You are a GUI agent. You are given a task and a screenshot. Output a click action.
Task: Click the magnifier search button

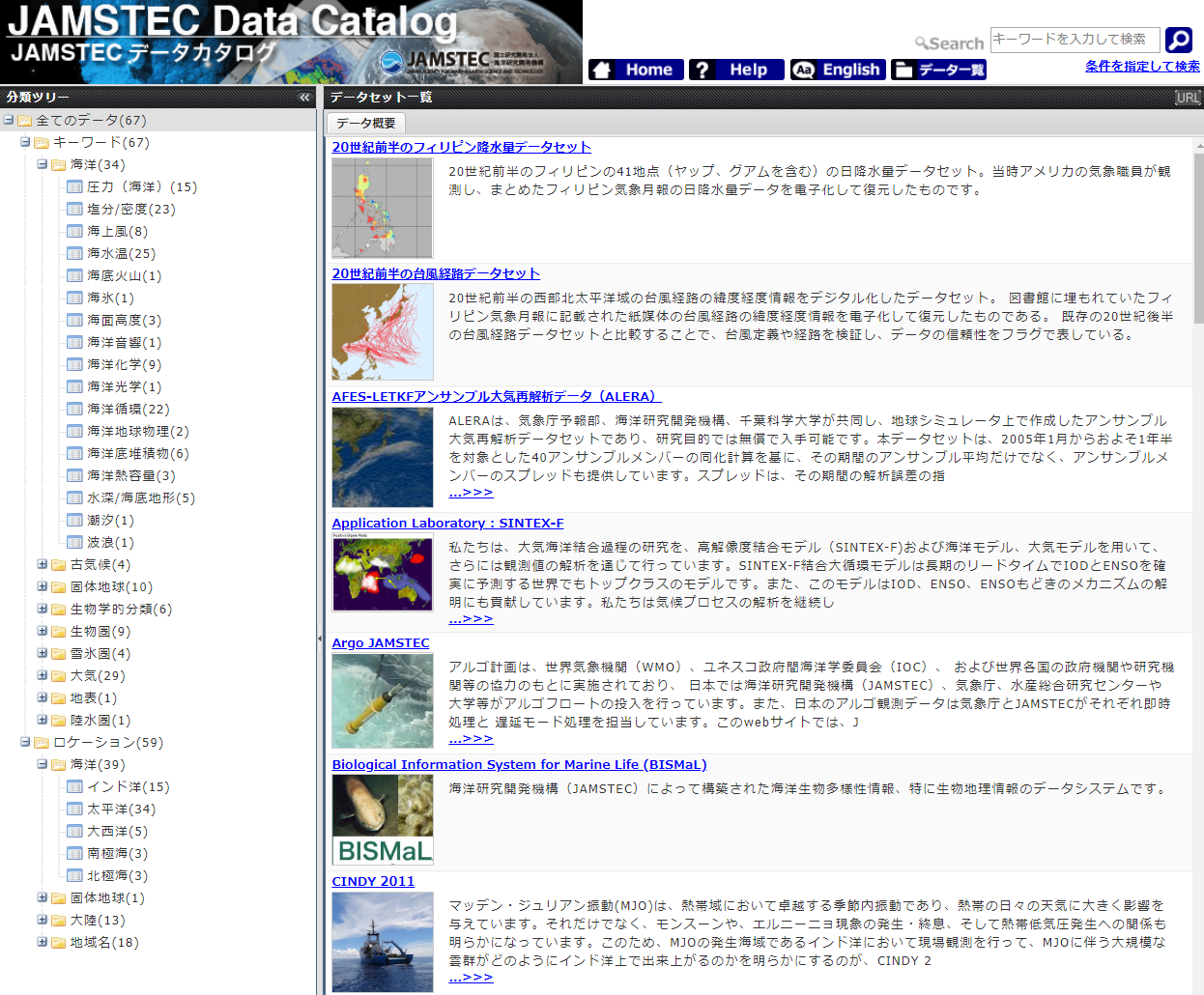coord(1179,40)
